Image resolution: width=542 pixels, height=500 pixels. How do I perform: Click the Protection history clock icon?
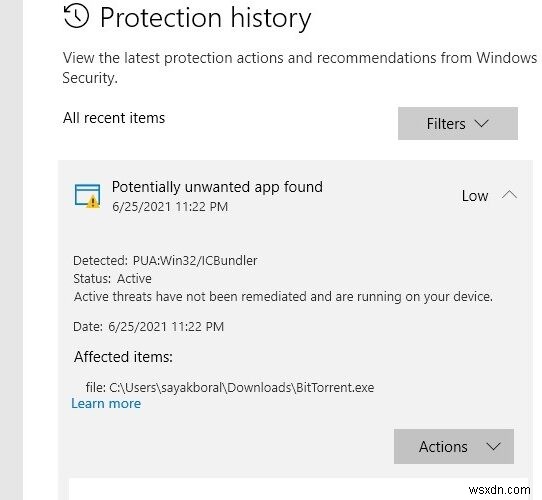76,16
